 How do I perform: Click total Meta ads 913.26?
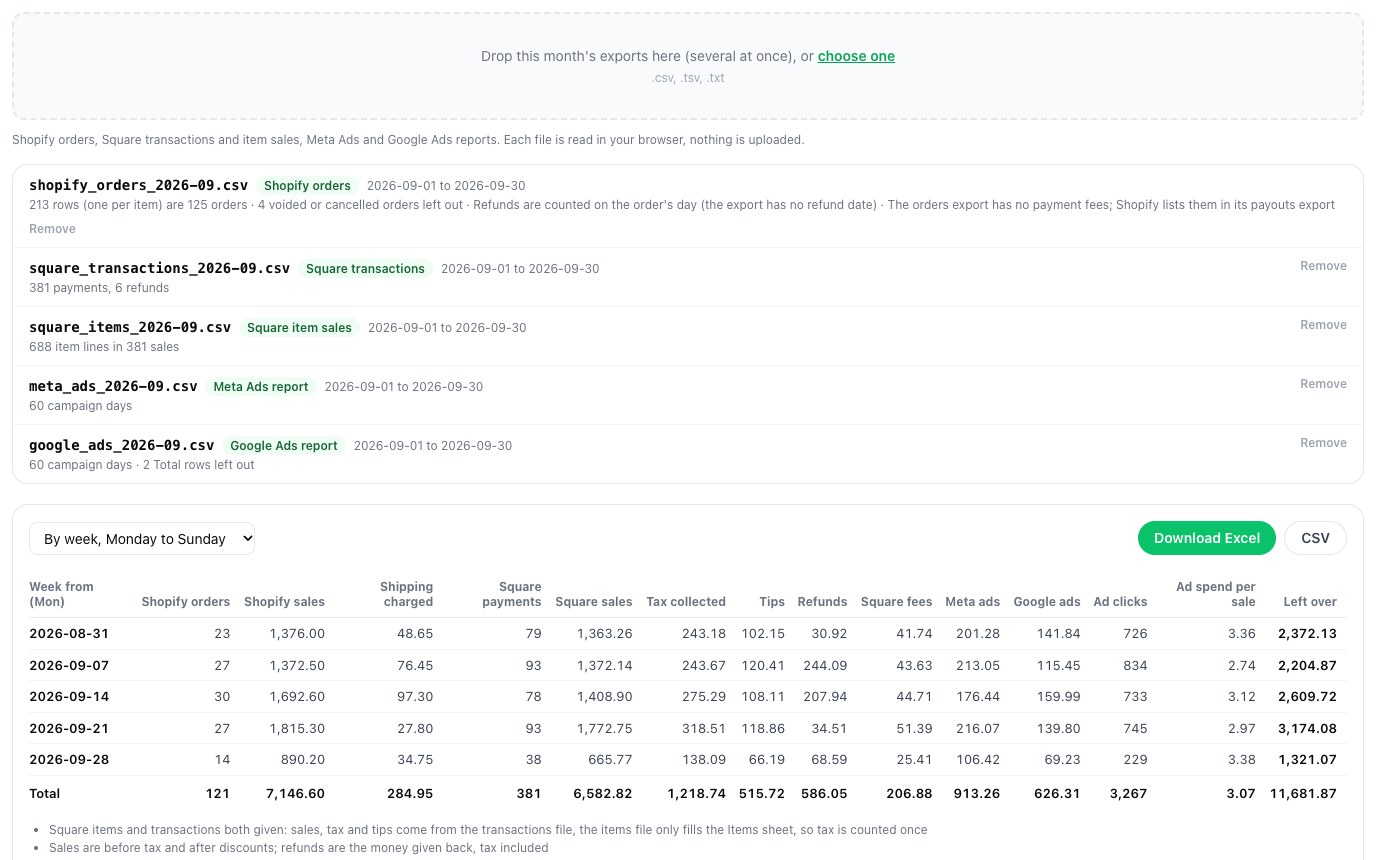tap(977, 794)
